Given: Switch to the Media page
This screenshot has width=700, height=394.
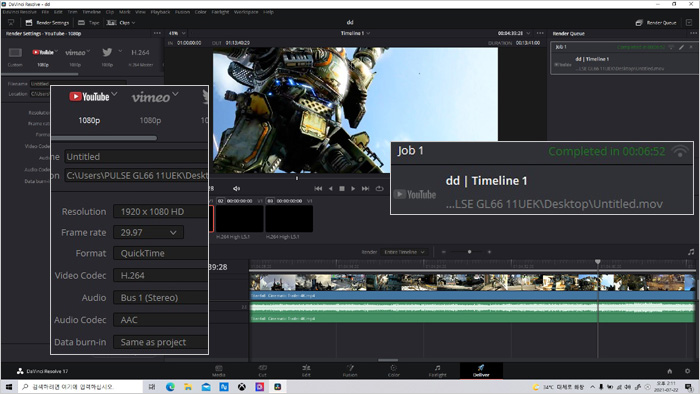Looking at the screenshot, I should (219, 371).
